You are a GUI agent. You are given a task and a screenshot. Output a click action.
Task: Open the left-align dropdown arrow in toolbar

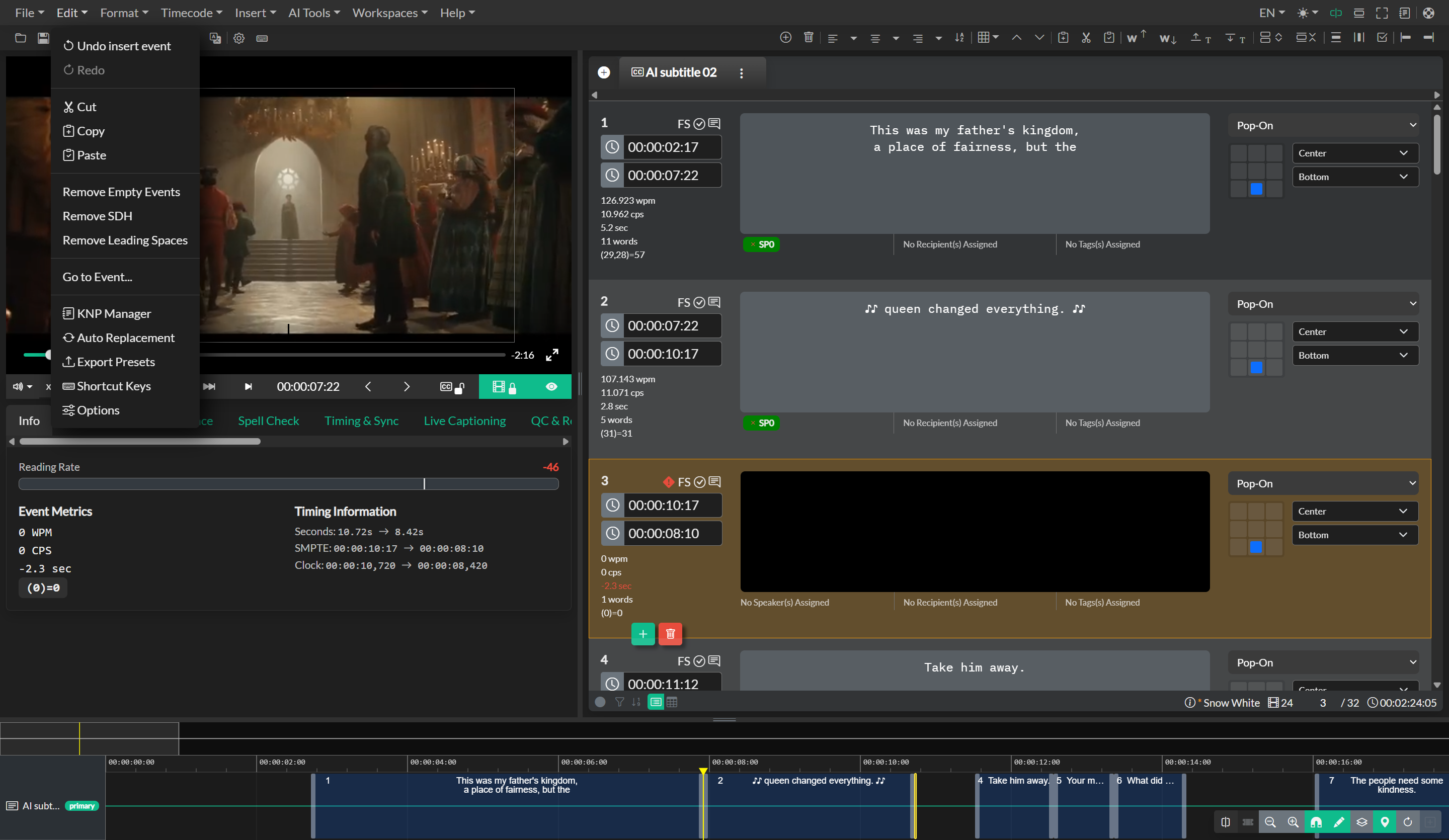(853, 39)
